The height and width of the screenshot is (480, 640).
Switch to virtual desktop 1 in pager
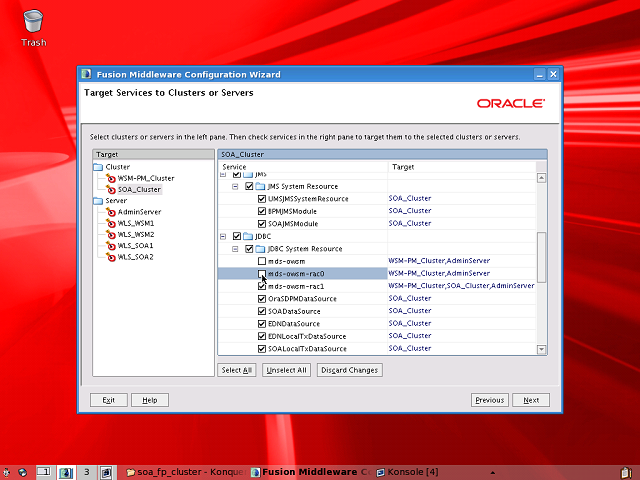pos(44,472)
